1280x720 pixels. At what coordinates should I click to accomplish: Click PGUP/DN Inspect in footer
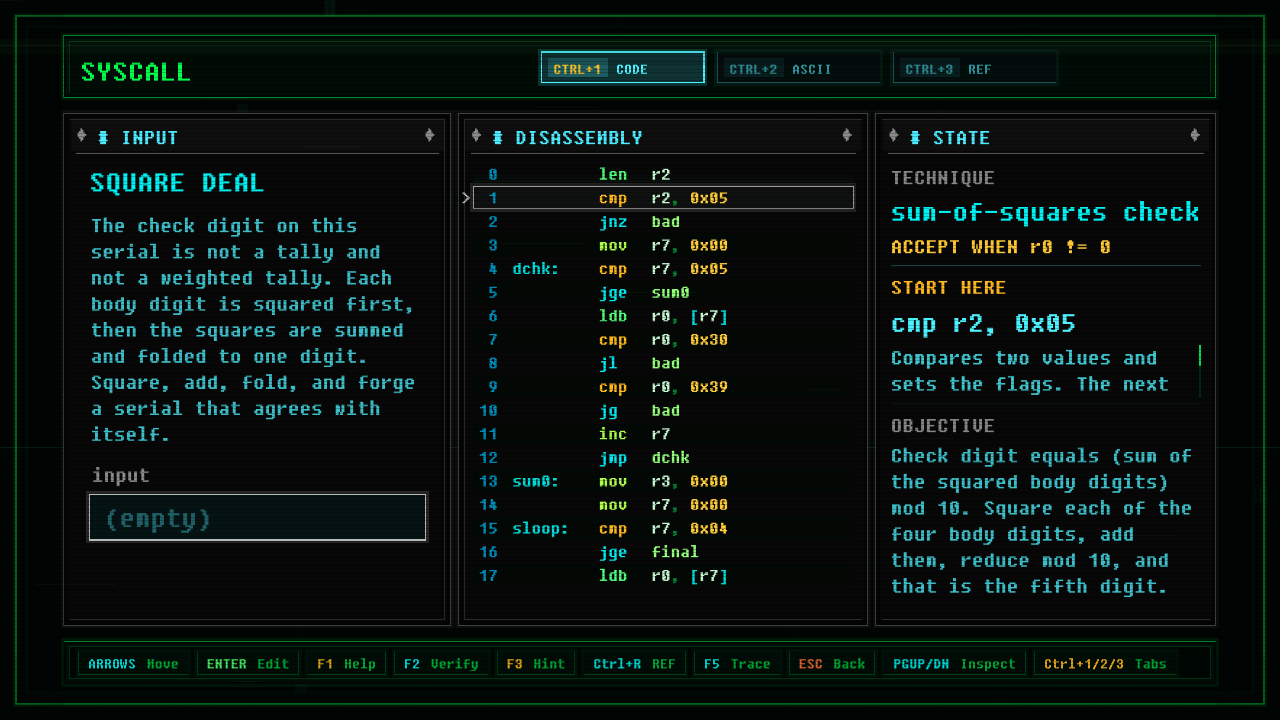click(954, 663)
